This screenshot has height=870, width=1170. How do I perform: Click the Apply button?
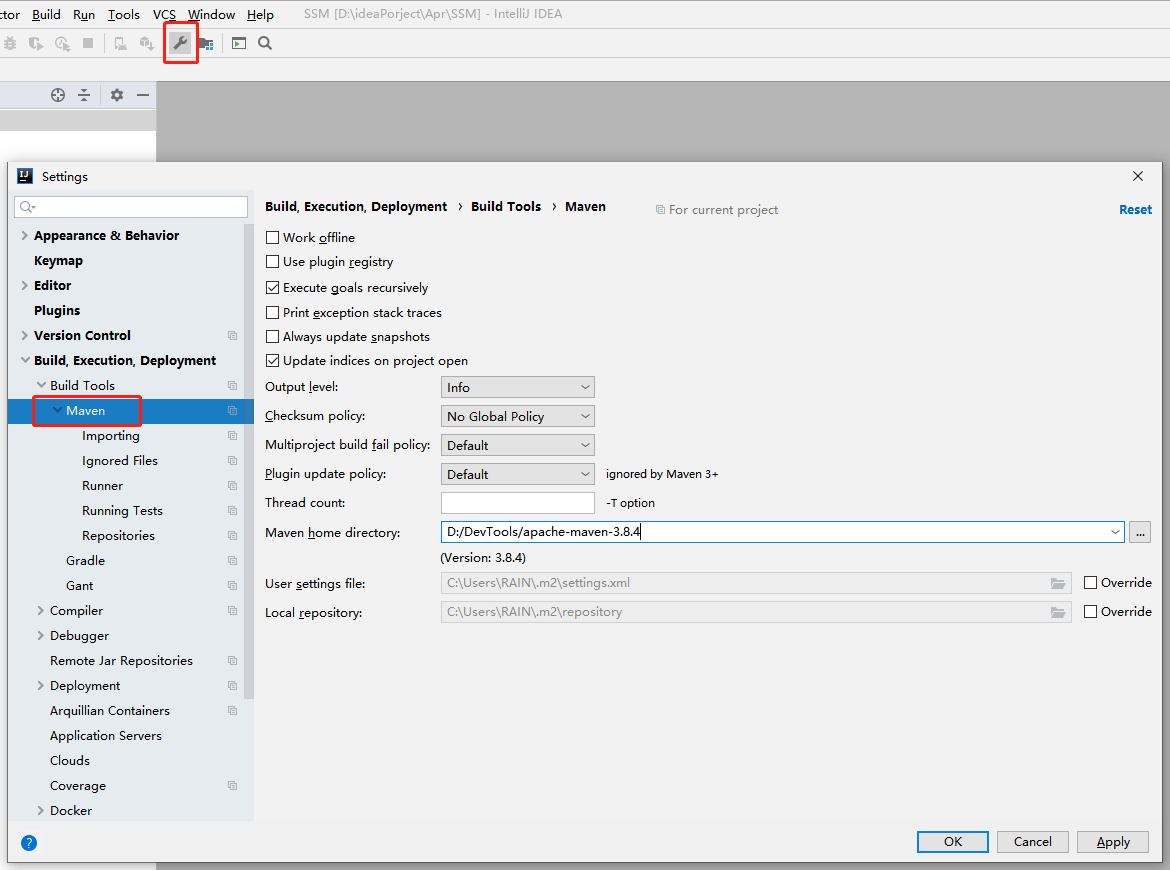(1113, 842)
